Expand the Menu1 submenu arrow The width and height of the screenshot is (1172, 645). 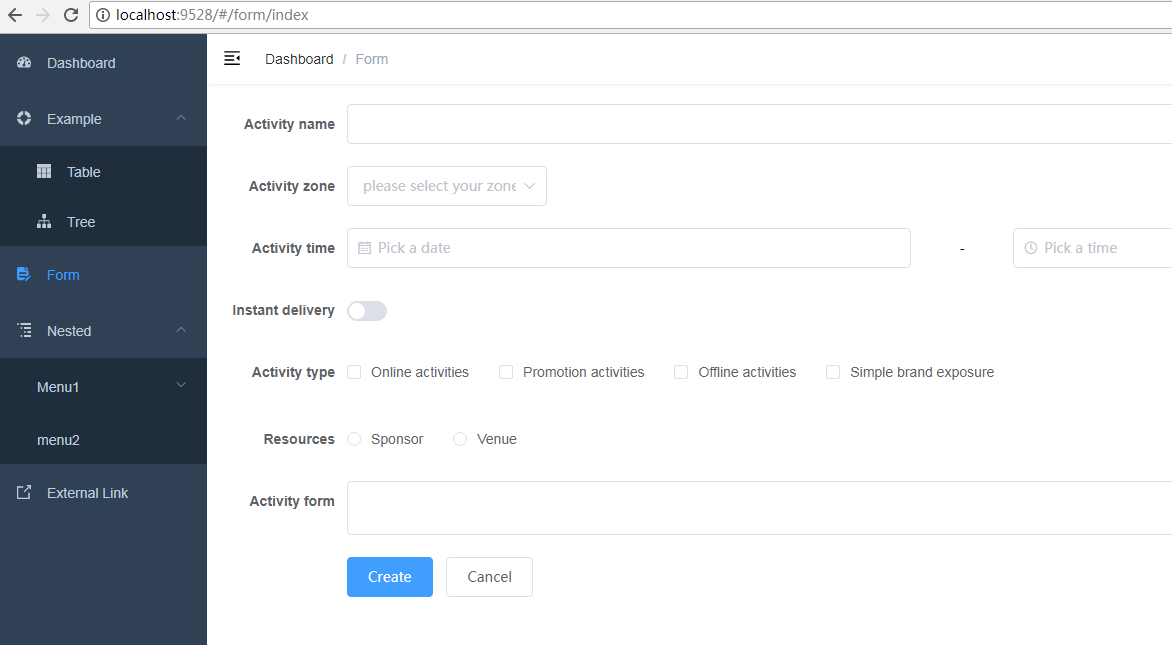181,386
